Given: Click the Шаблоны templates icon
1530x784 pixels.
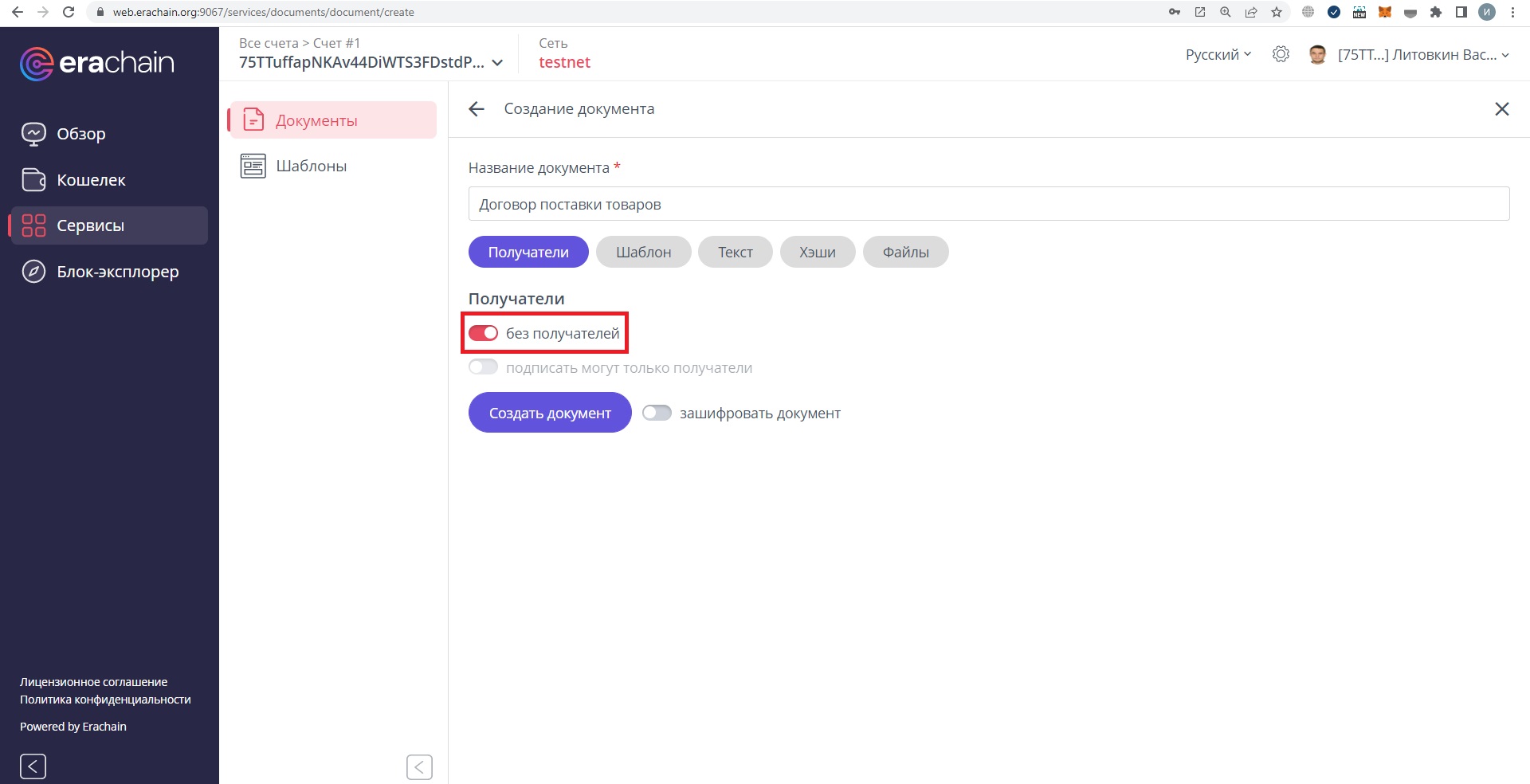Looking at the screenshot, I should click(x=253, y=166).
